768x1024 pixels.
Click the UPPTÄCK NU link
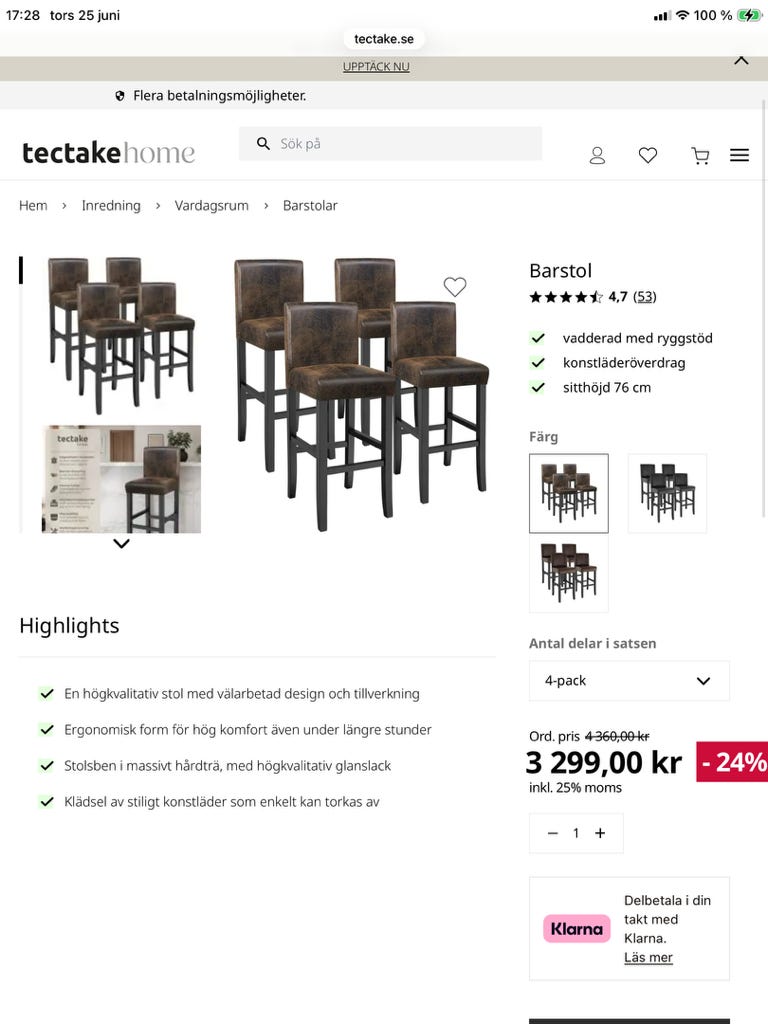click(376, 67)
